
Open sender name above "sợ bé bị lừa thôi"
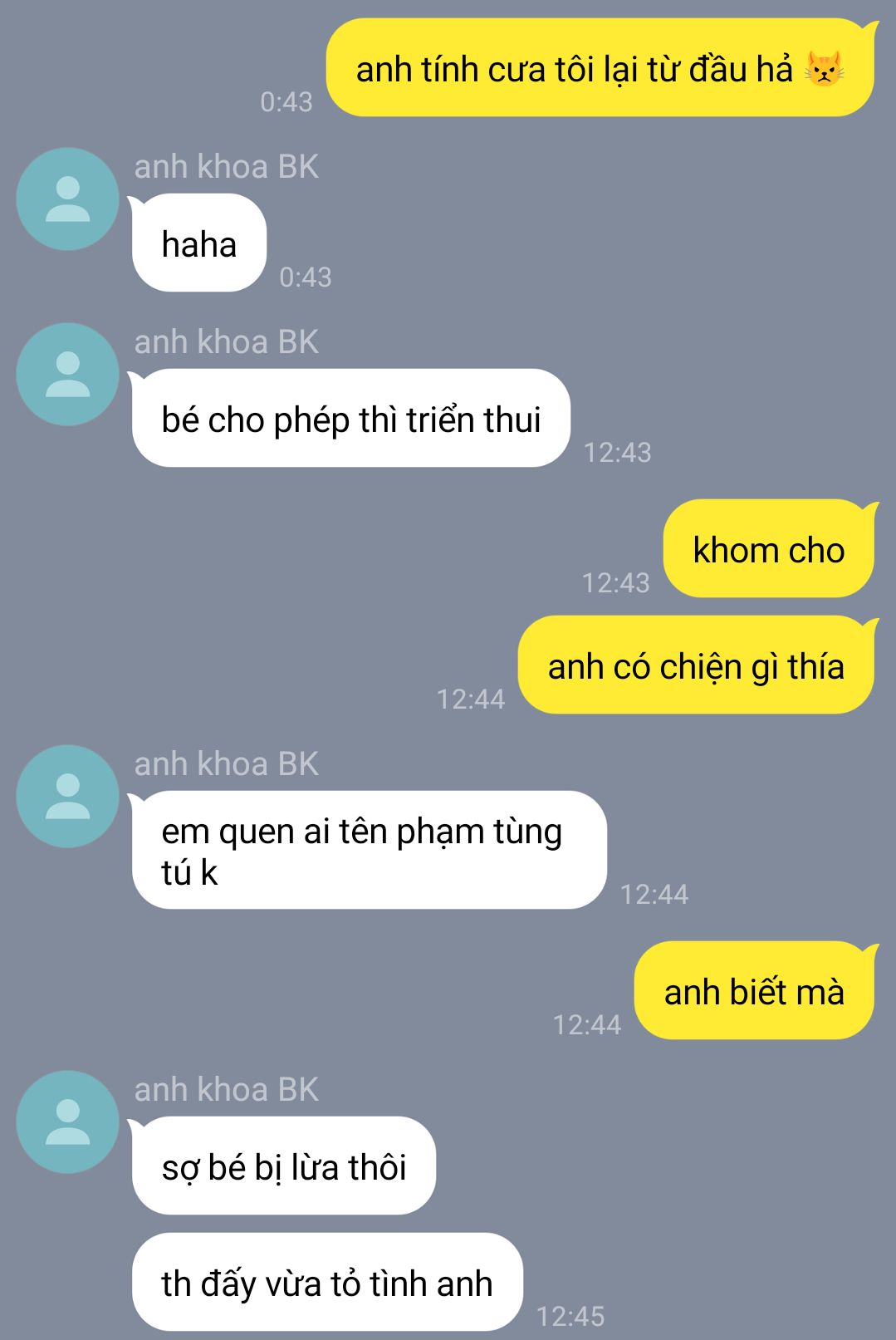(227, 1090)
